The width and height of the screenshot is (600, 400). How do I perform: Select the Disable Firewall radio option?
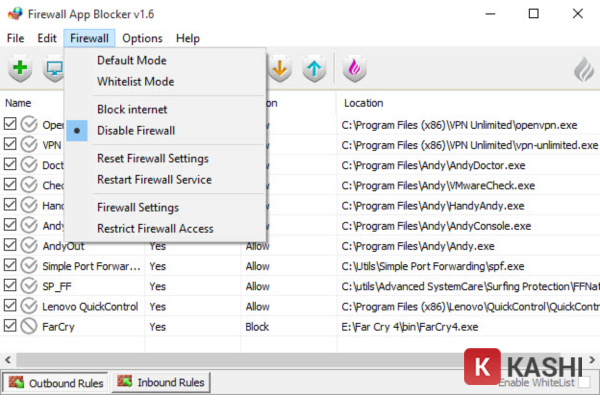point(136,131)
